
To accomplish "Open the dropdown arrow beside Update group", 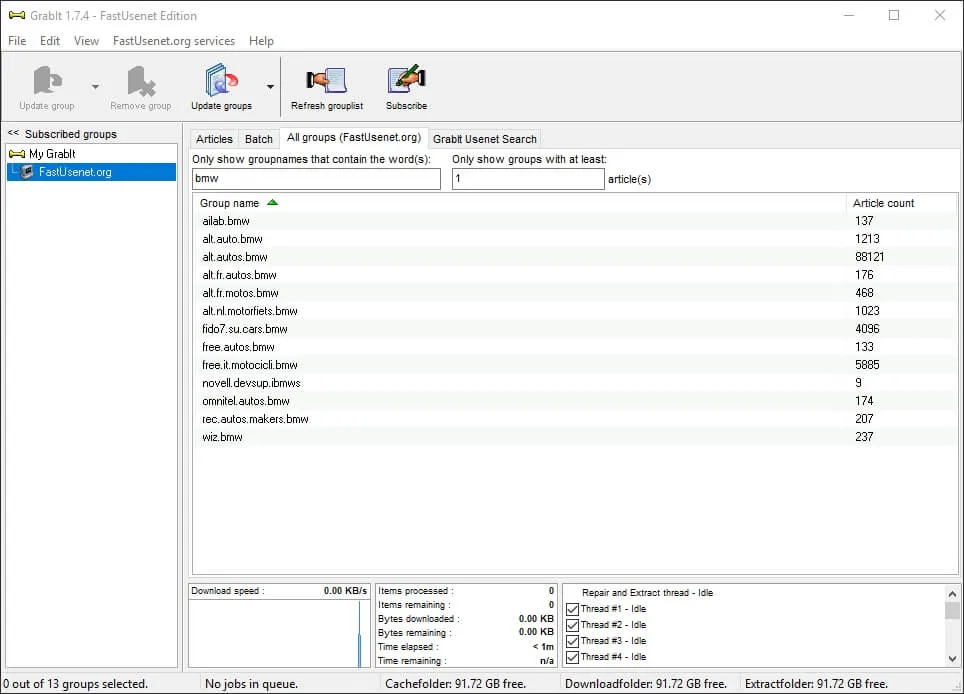I will click(95, 87).
